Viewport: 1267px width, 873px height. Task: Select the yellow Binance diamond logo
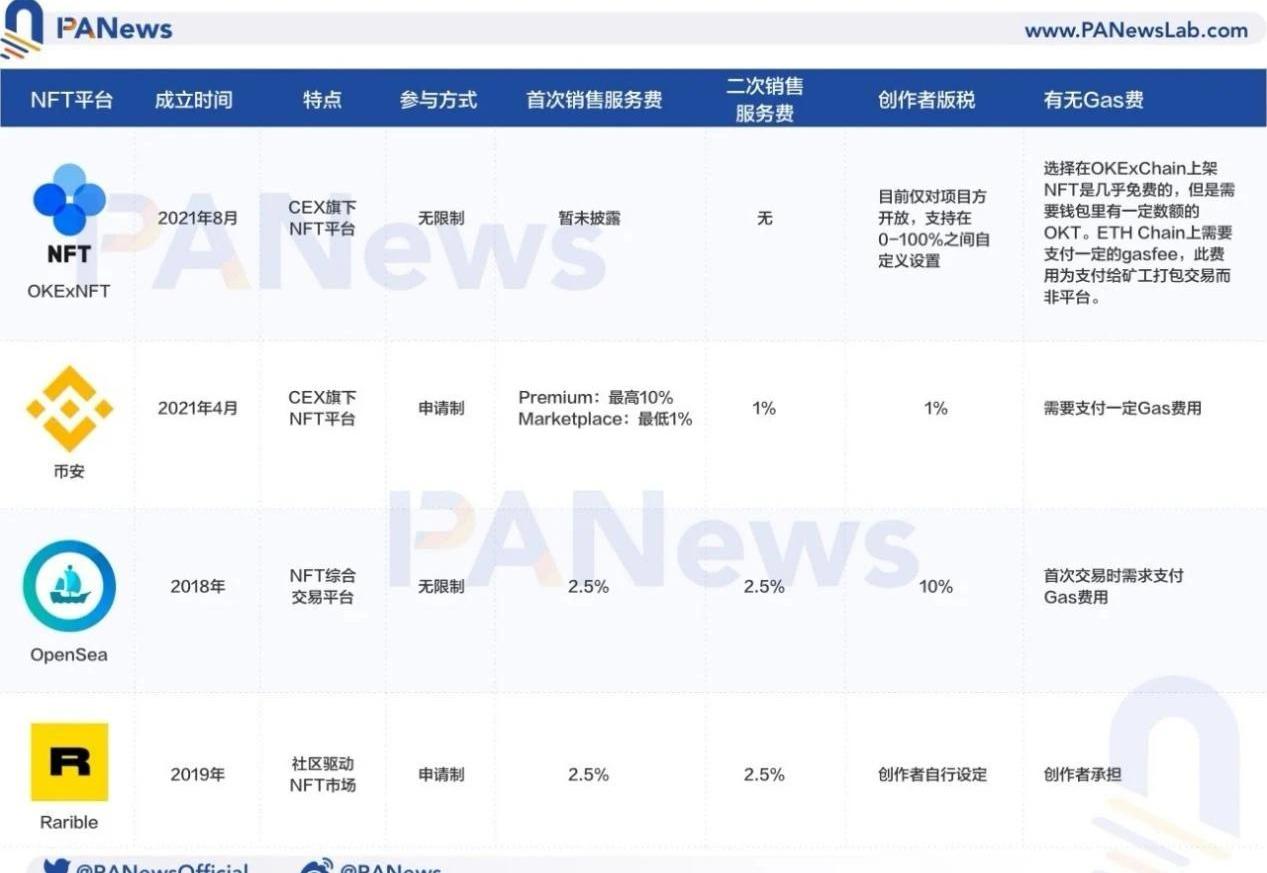[69, 408]
